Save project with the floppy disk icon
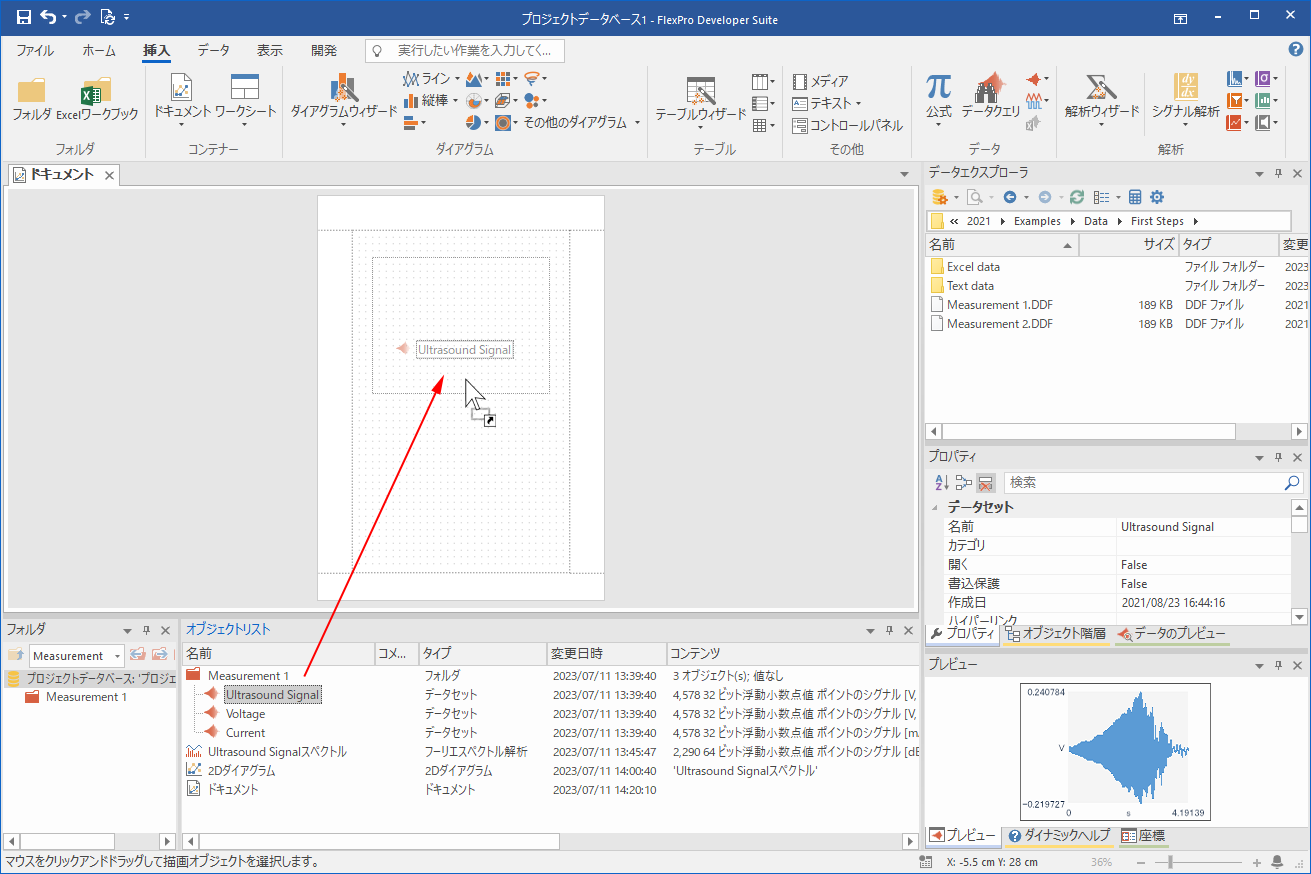 tap(23, 18)
